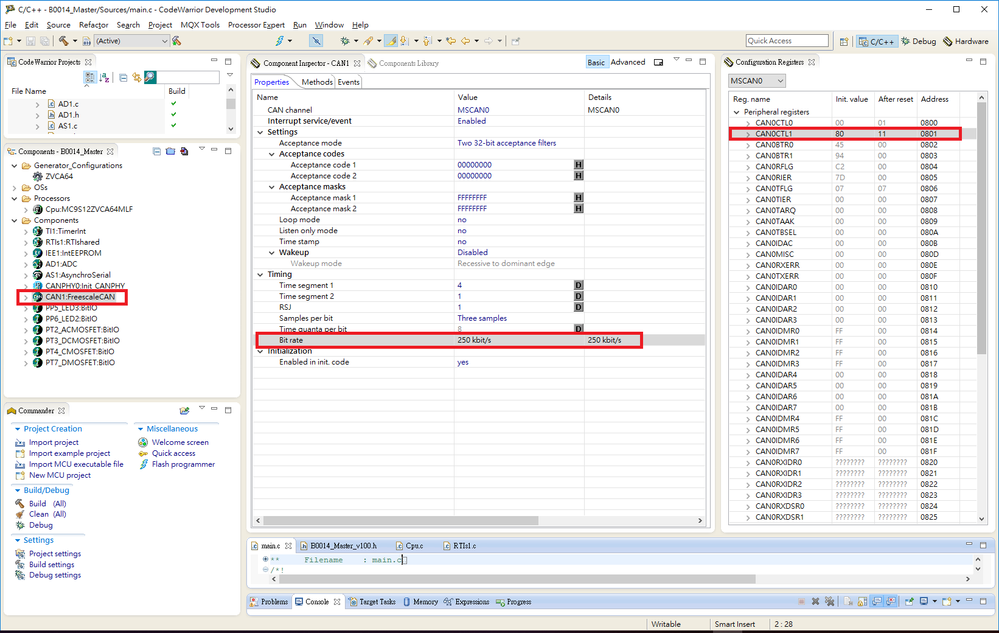Click the Display Selected Console icon
The height and width of the screenshot is (633, 999).
(924, 602)
